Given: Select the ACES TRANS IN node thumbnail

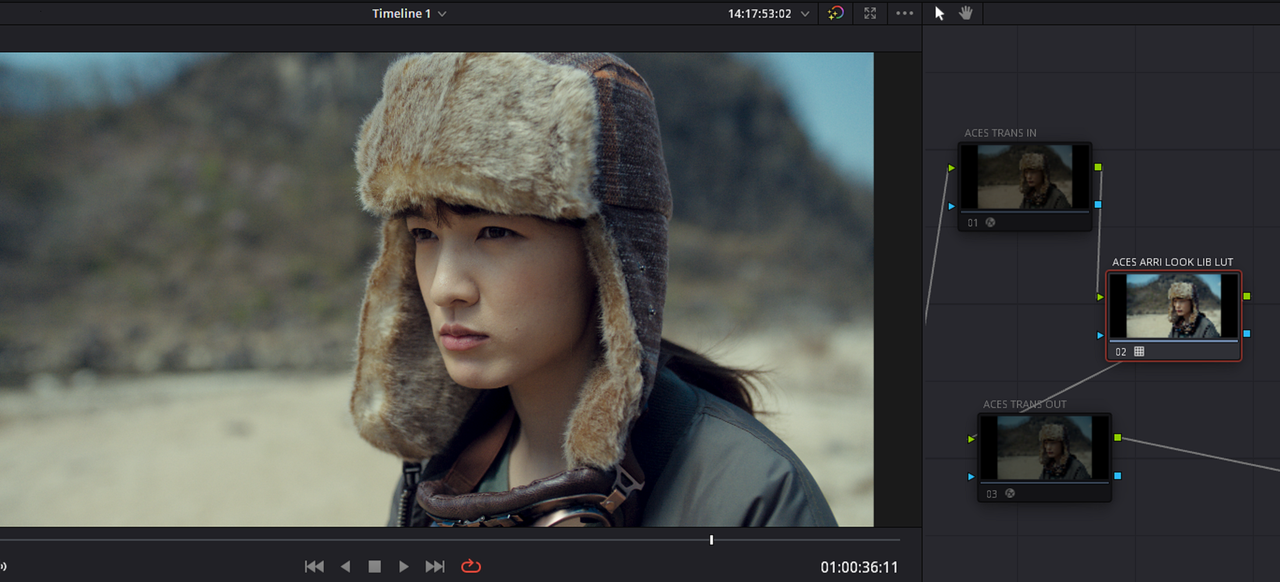Looking at the screenshot, I should [x=1025, y=177].
